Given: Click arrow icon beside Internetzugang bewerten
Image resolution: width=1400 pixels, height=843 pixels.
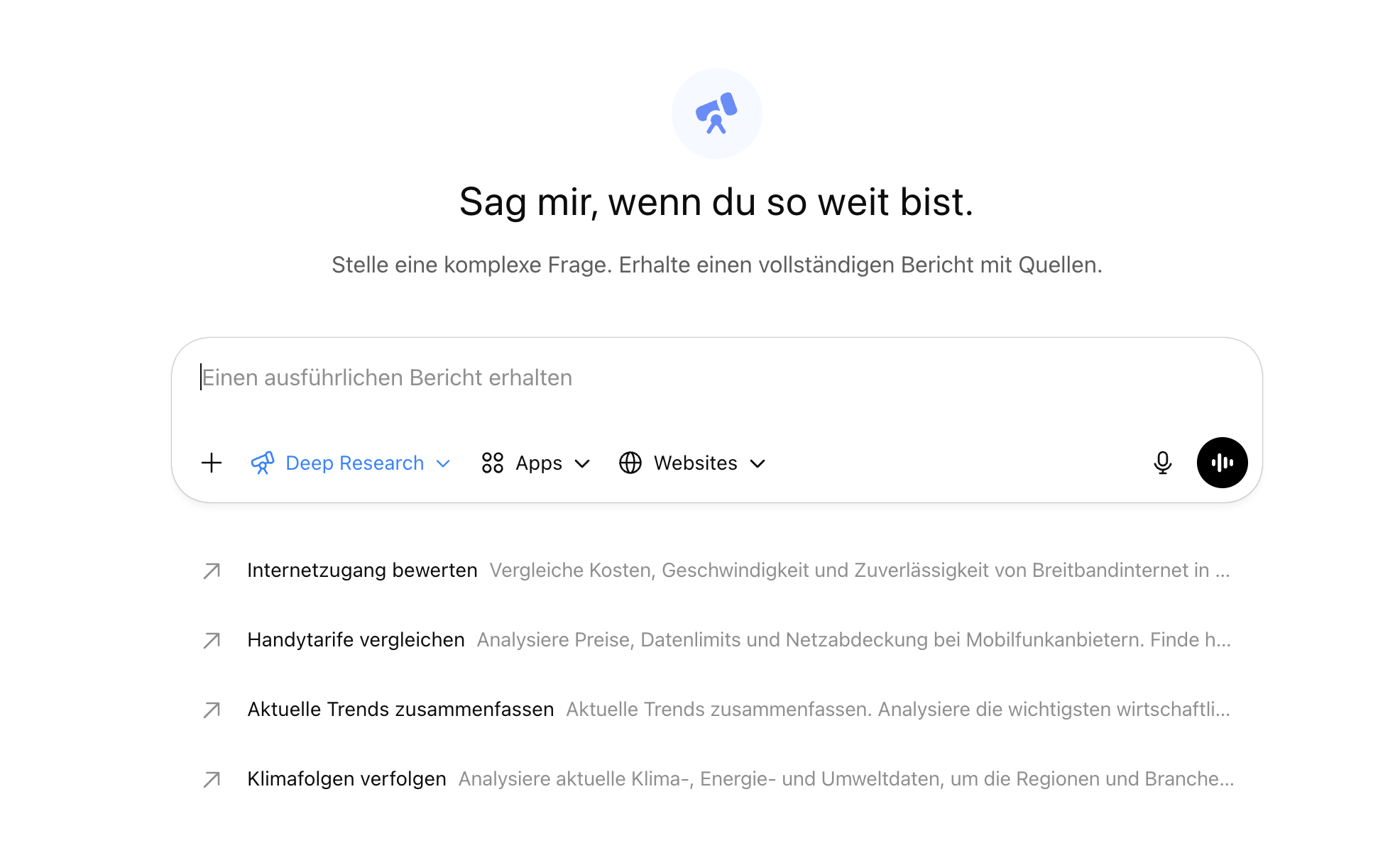Looking at the screenshot, I should [x=212, y=571].
